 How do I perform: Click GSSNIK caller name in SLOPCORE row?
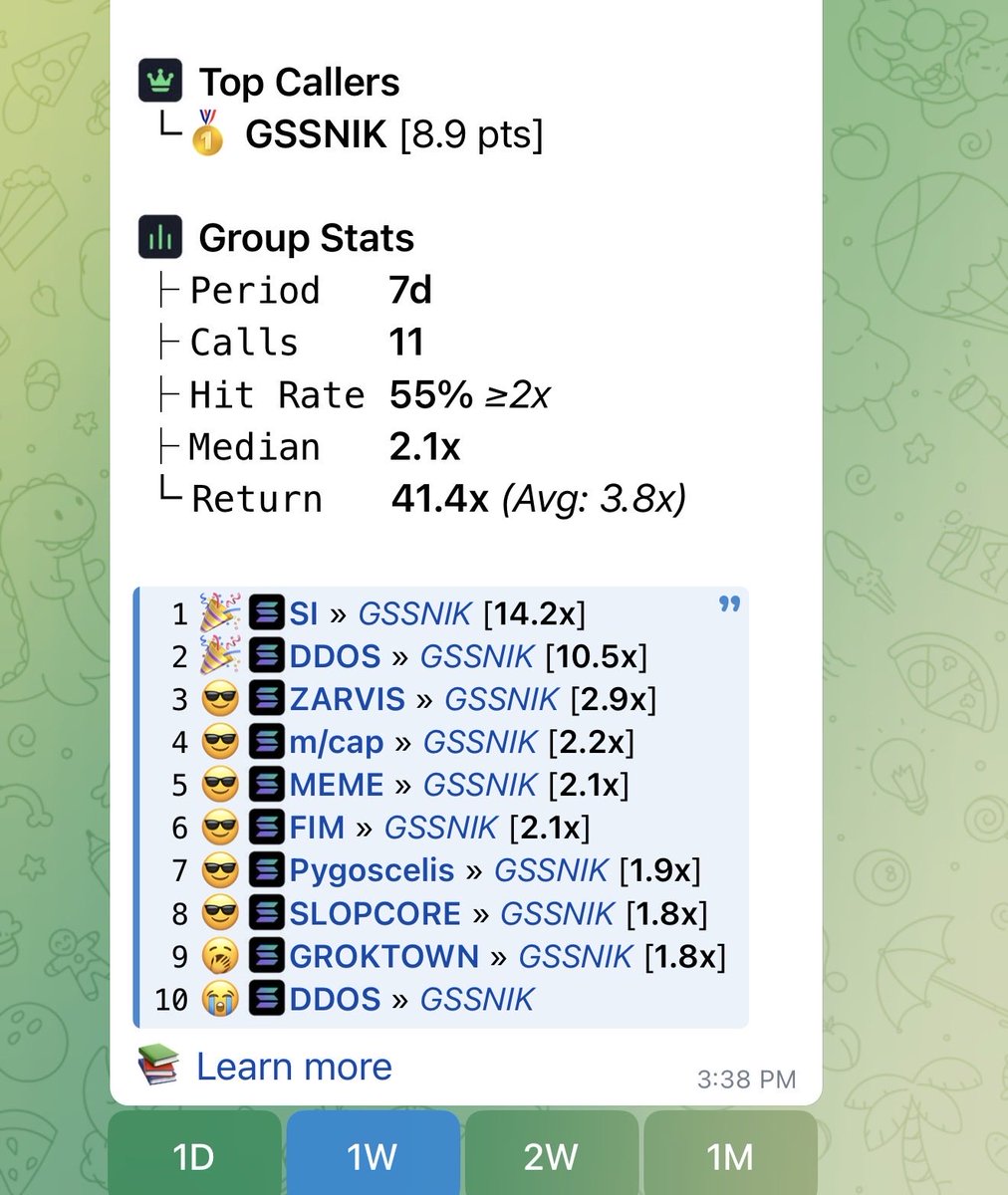pyautogui.click(x=557, y=913)
